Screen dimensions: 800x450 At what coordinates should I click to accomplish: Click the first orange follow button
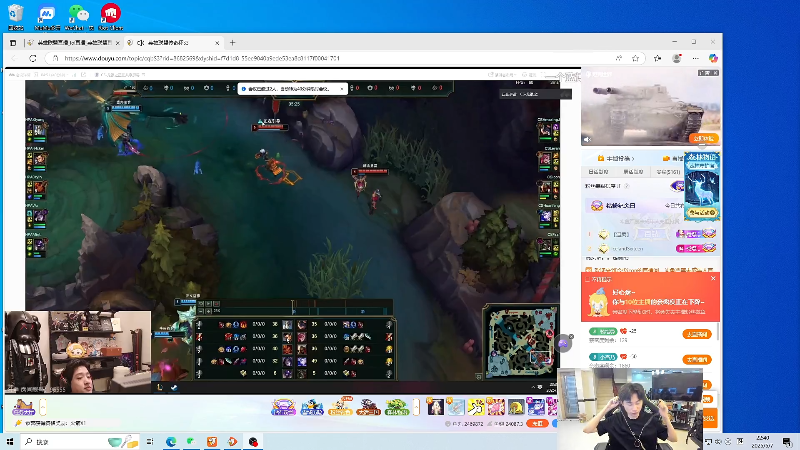coord(697,334)
